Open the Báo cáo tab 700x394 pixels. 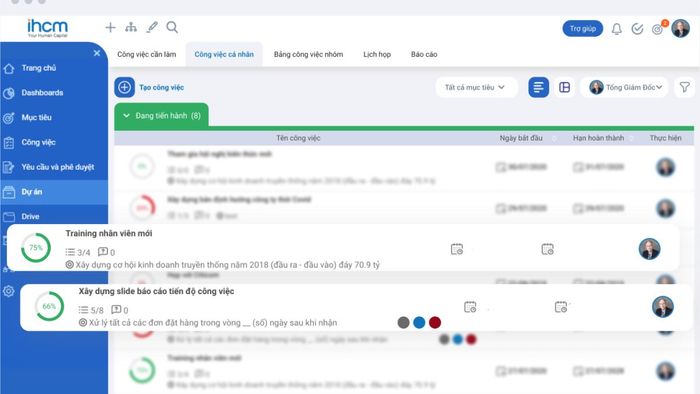coord(424,54)
